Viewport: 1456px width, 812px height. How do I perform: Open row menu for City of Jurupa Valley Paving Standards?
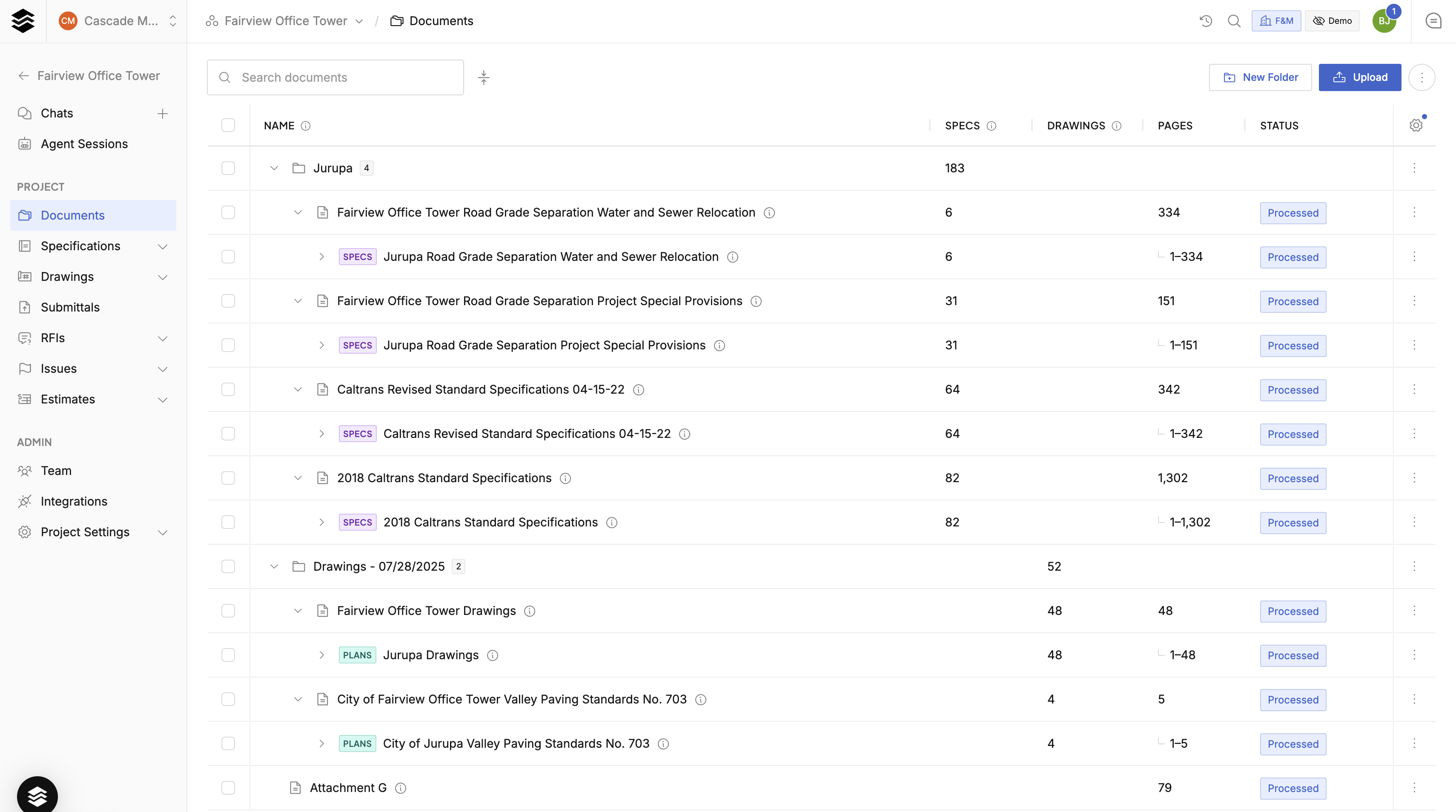point(1414,743)
